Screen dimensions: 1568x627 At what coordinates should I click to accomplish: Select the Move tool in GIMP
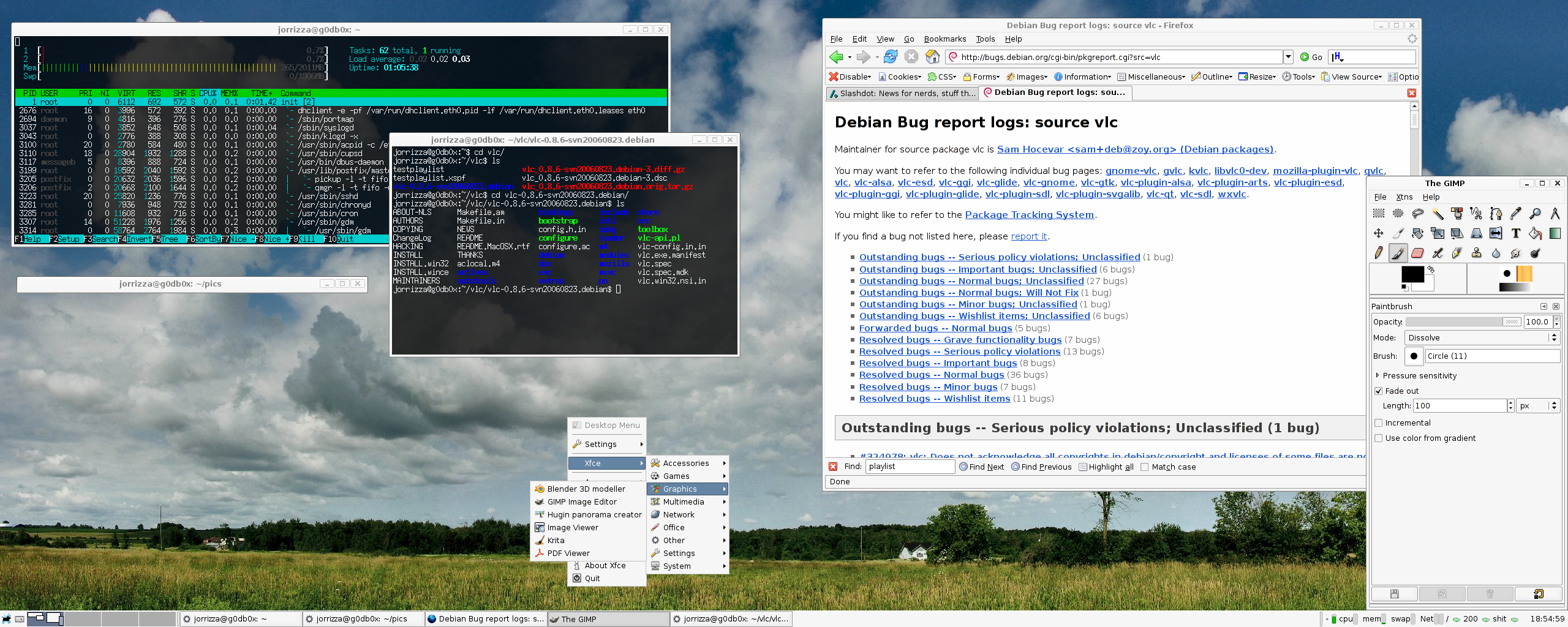[x=1379, y=233]
